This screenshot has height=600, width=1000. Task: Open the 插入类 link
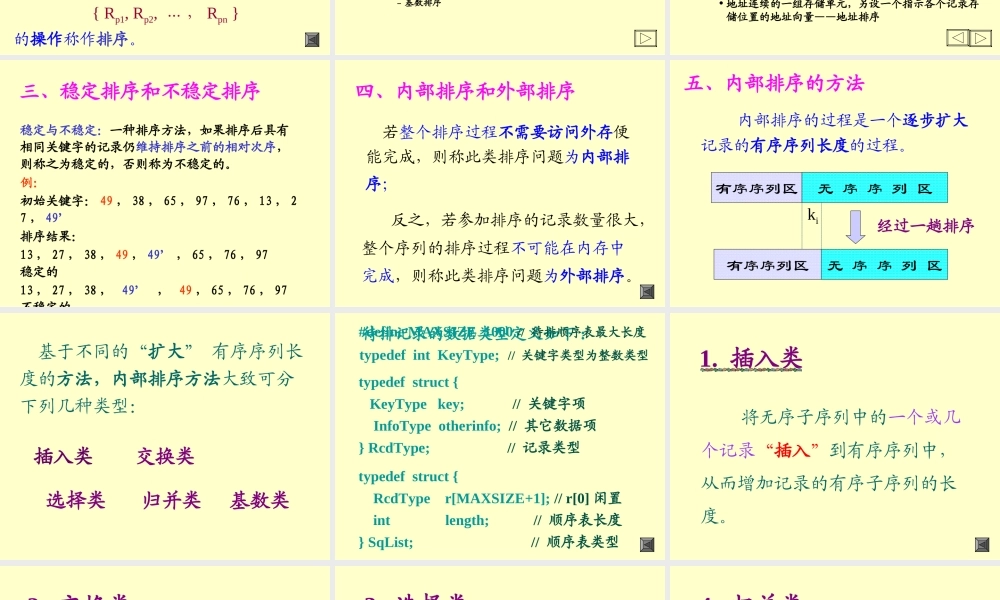tap(63, 456)
